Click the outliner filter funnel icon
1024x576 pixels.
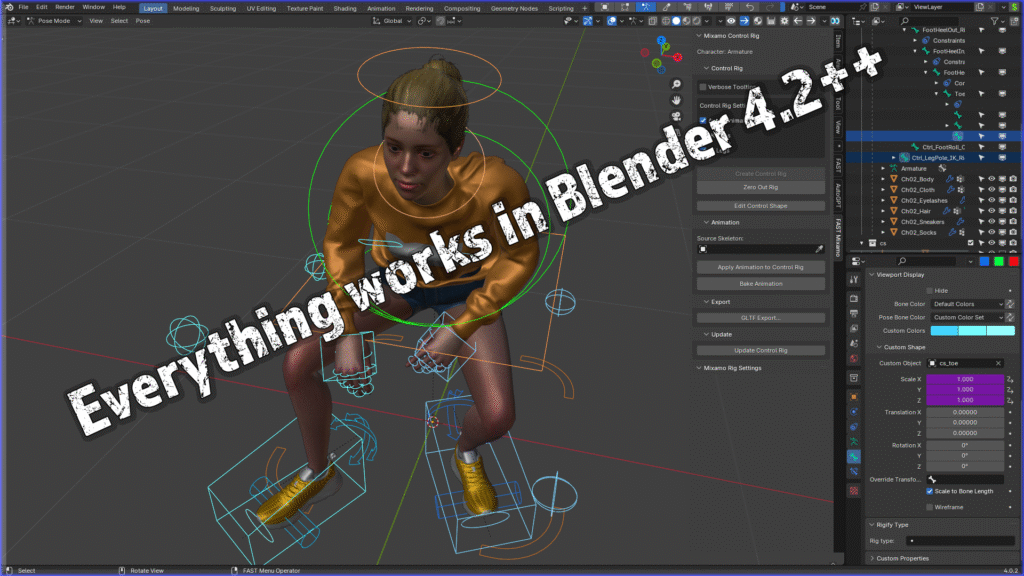point(995,22)
